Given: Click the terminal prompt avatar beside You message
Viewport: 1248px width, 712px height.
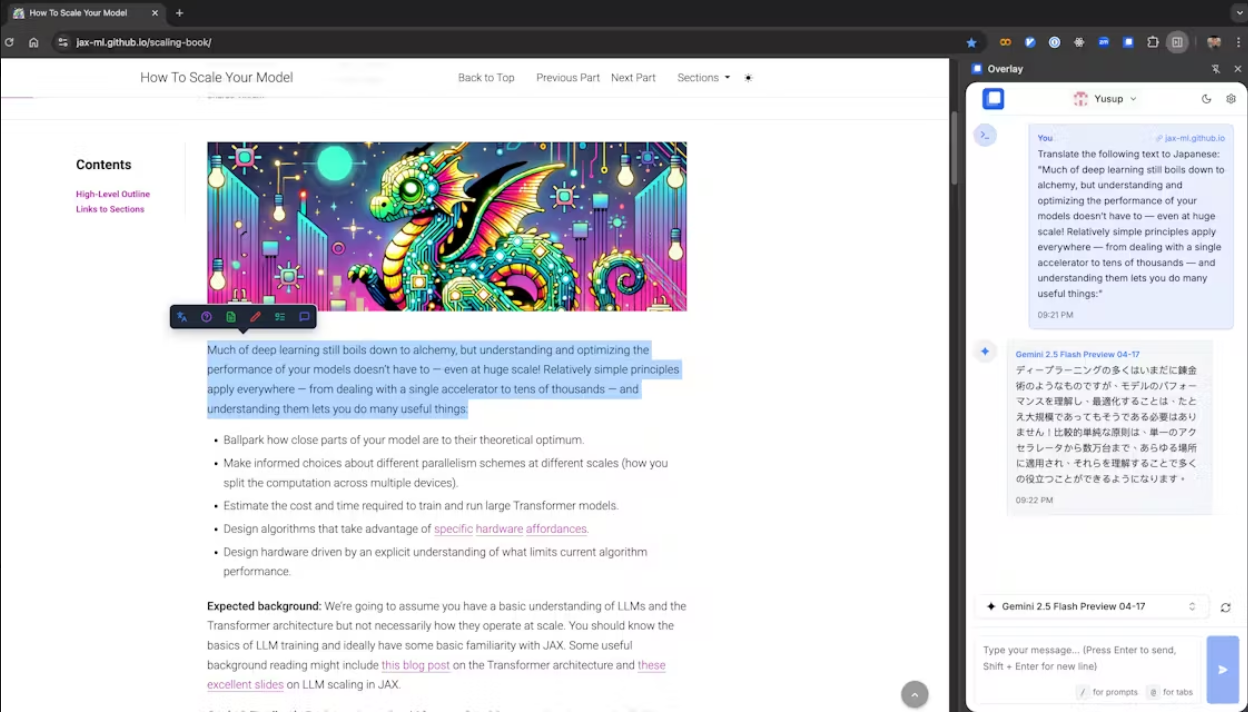Looking at the screenshot, I should 985,135.
